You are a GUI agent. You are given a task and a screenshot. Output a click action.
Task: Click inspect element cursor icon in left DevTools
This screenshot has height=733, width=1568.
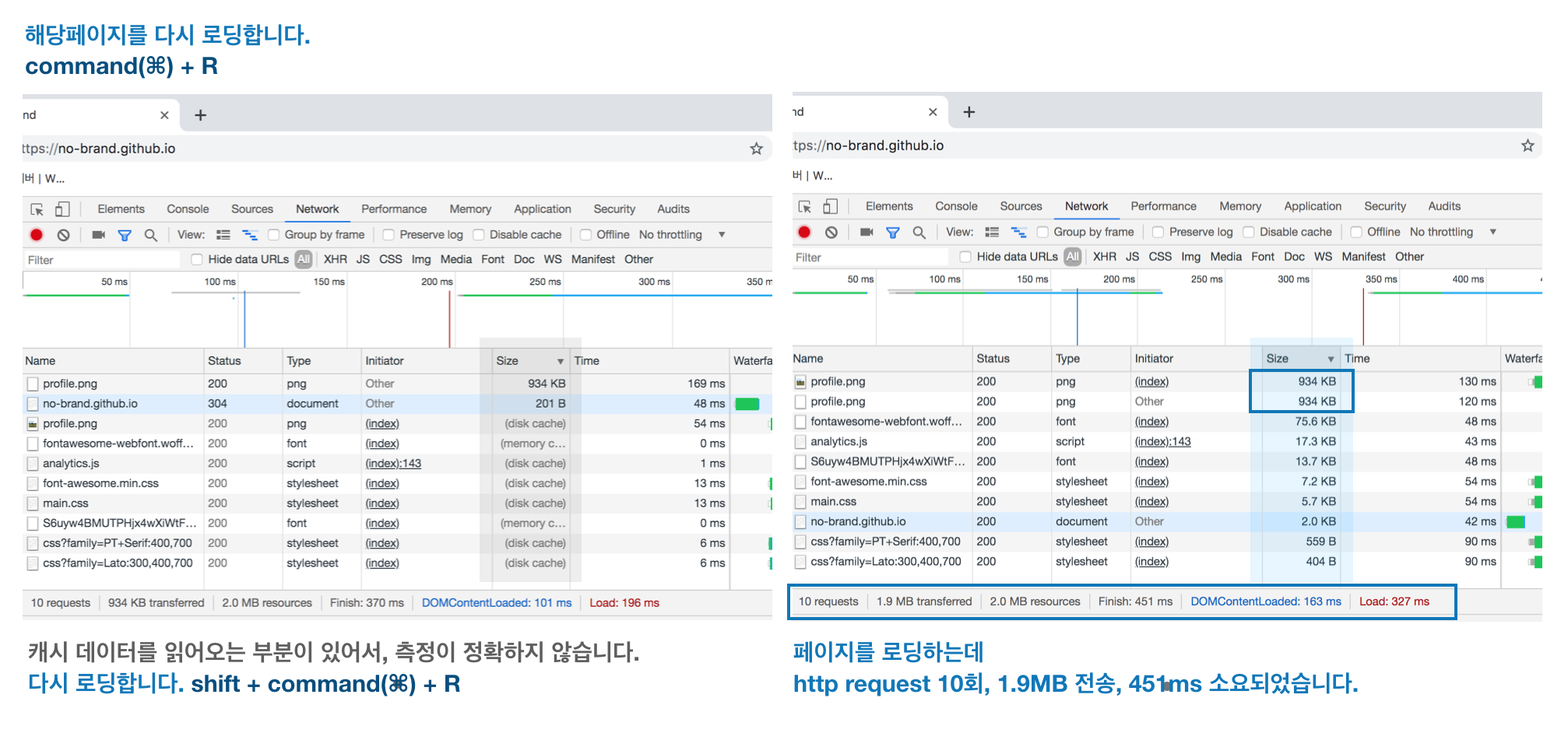point(37,209)
